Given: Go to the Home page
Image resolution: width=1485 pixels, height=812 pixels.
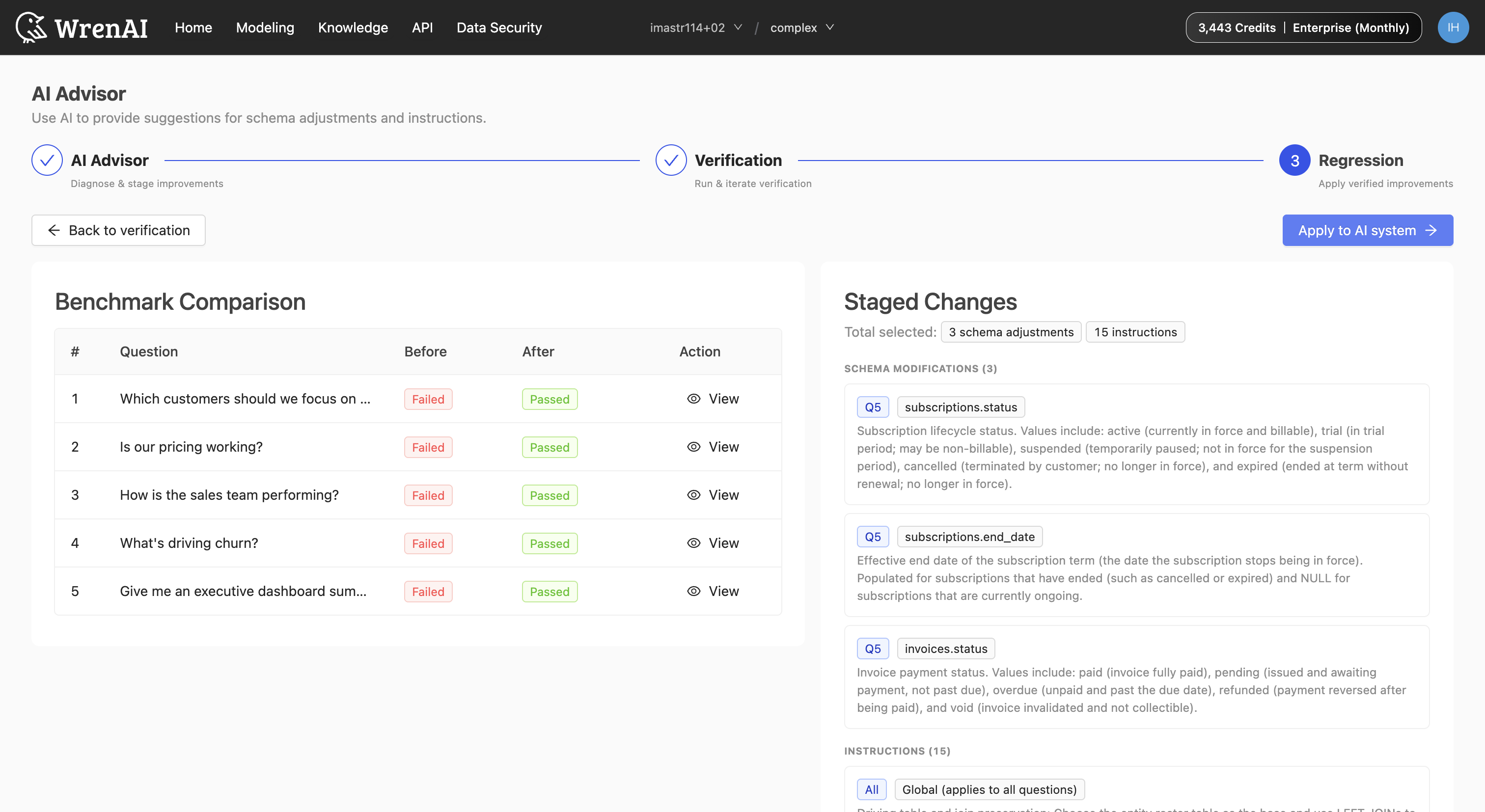Looking at the screenshot, I should (x=193, y=27).
